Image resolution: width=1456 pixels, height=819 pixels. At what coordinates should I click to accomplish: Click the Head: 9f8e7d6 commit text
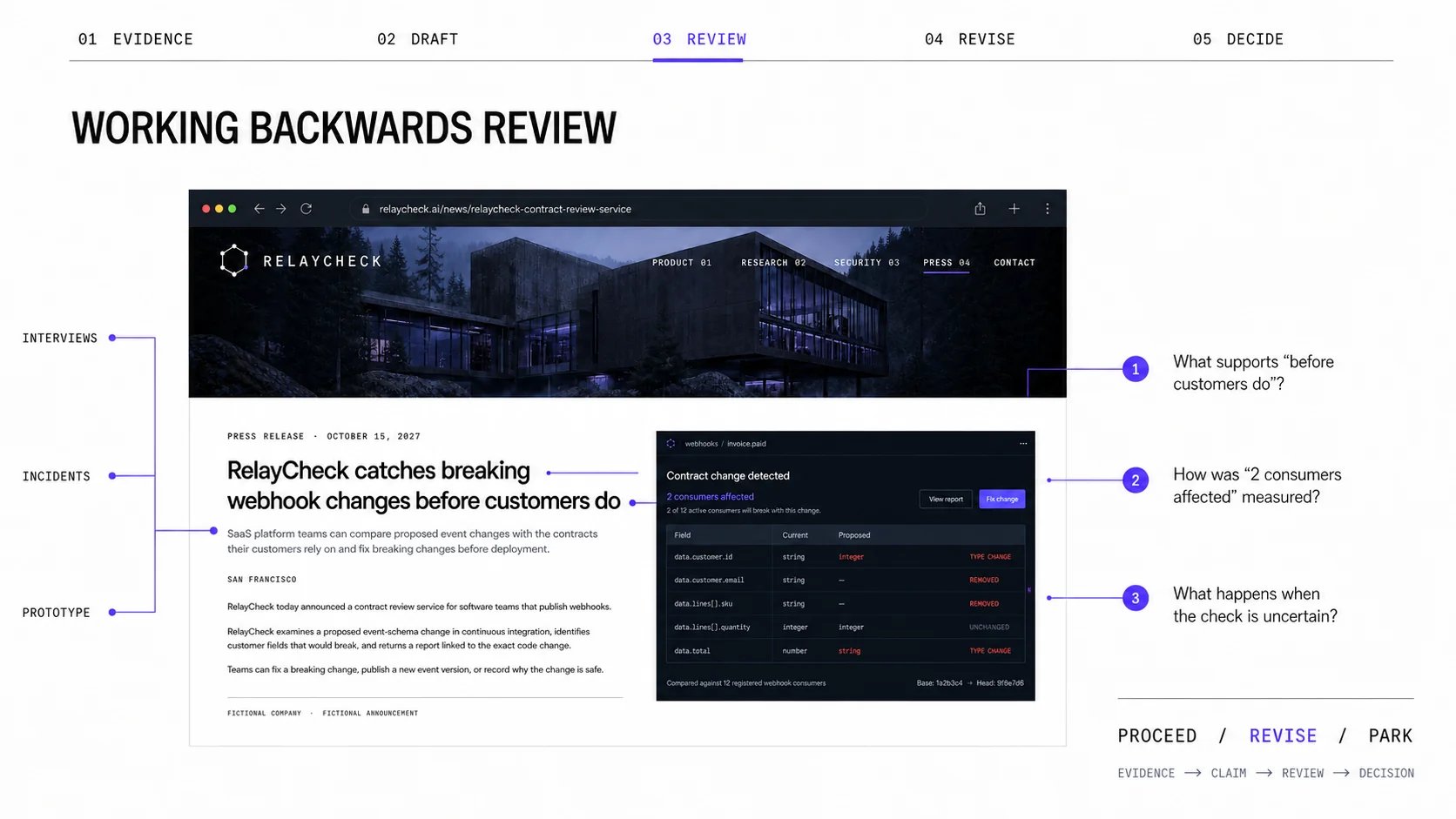click(x=1000, y=683)
